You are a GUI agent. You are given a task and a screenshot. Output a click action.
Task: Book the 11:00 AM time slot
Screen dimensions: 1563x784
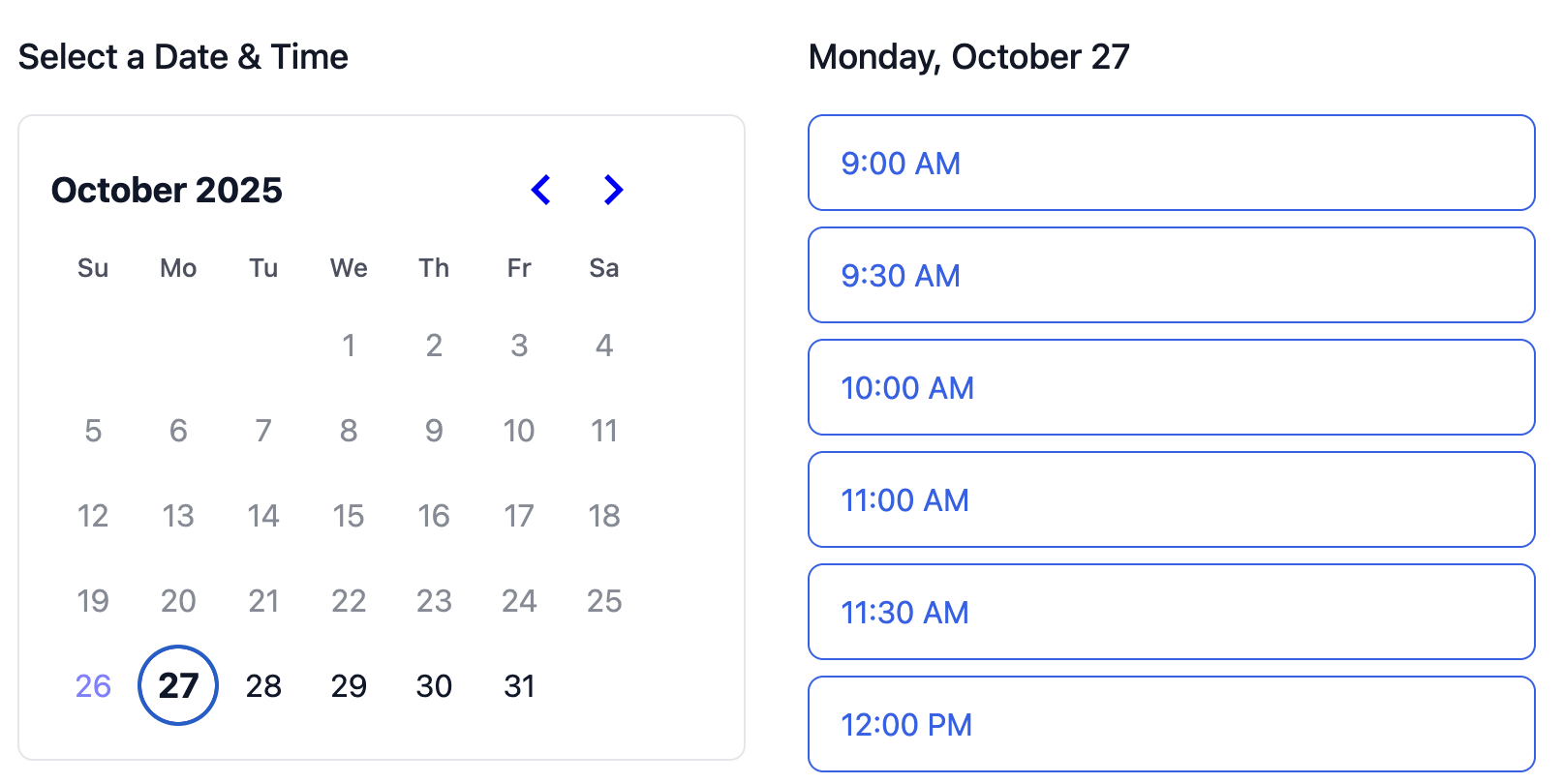[x=1171, y=499]
